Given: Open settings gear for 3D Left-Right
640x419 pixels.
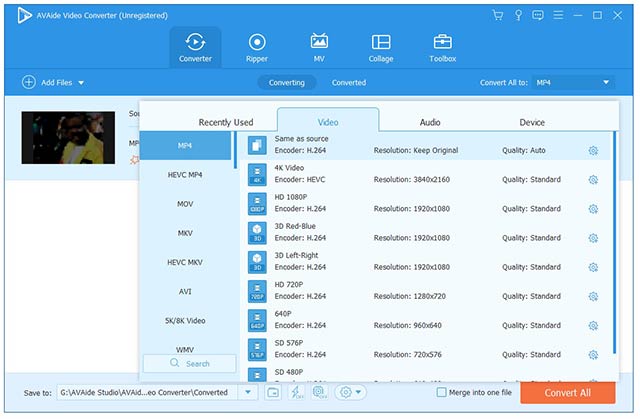Looking at the screenshot, I should [593, 267].
